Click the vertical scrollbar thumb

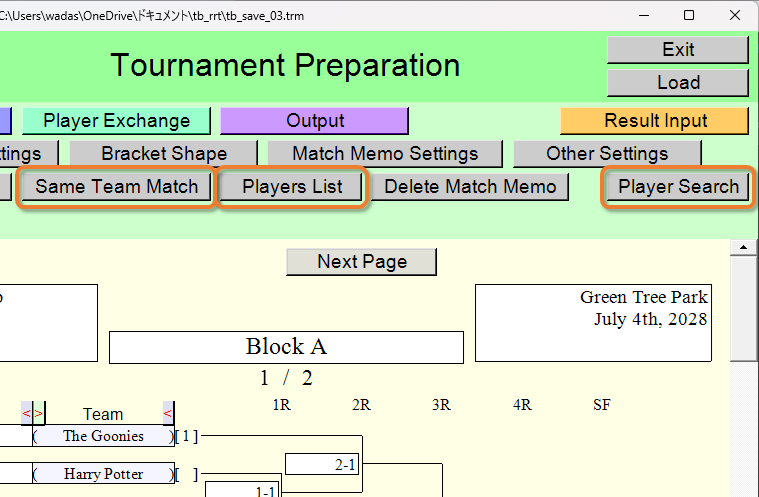click(743, 309)
